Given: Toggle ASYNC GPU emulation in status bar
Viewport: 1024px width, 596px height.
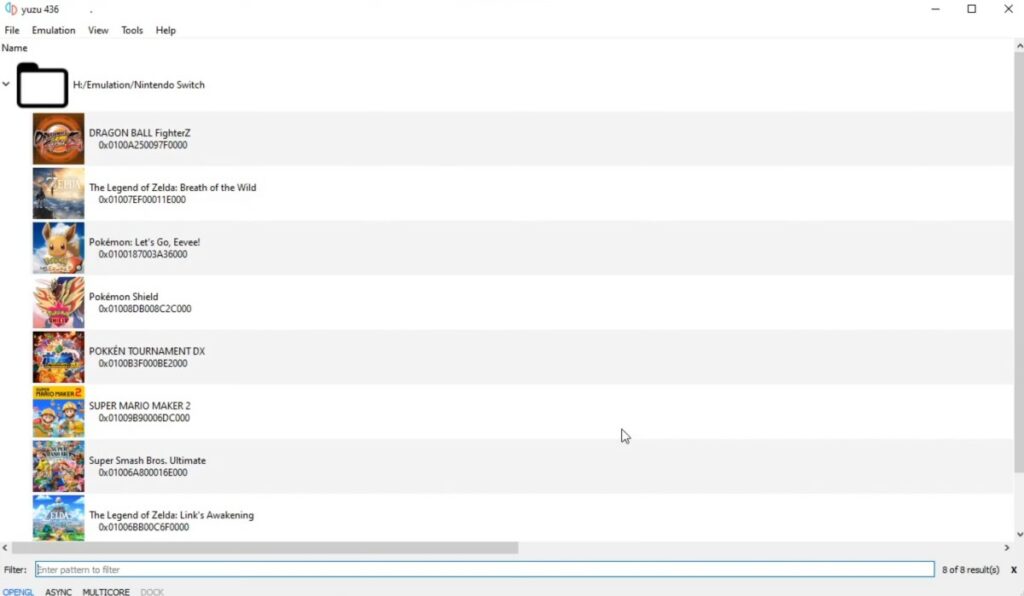Looking at the screenshot, I should tap(58, 592).
